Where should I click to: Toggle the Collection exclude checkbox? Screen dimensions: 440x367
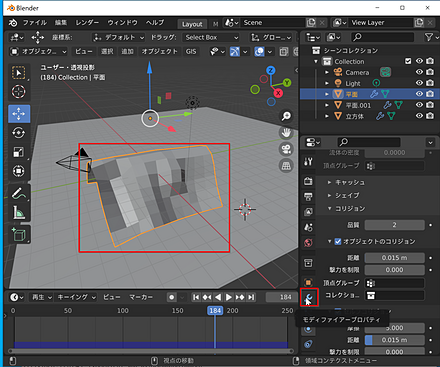408,61
